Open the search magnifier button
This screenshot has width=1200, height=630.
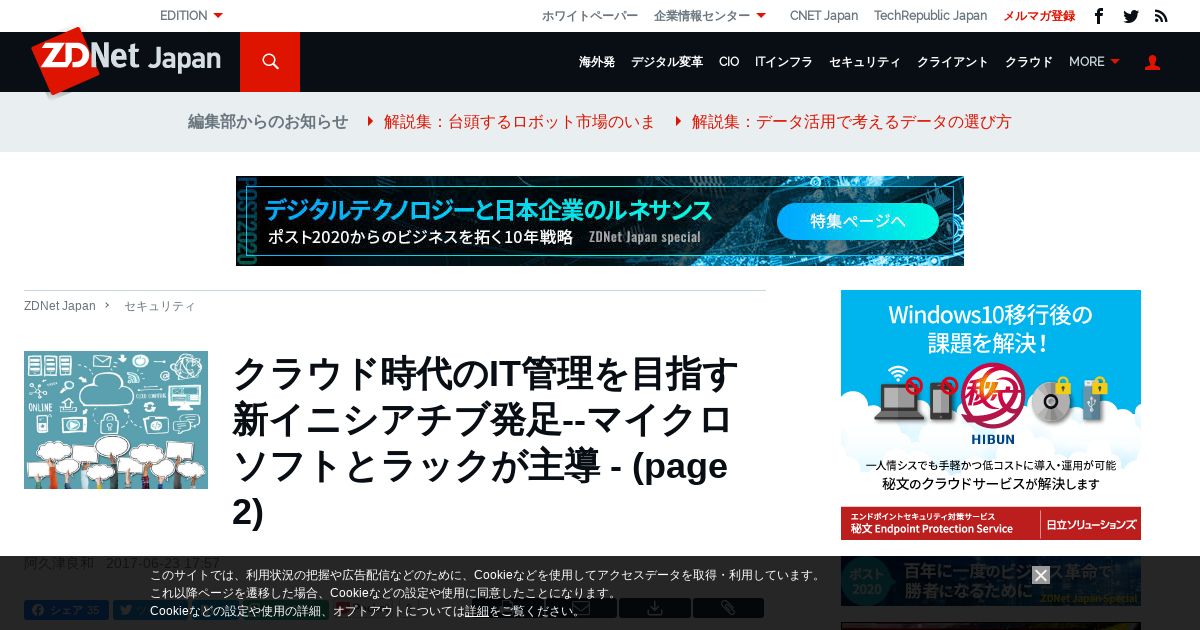(270, 62)
